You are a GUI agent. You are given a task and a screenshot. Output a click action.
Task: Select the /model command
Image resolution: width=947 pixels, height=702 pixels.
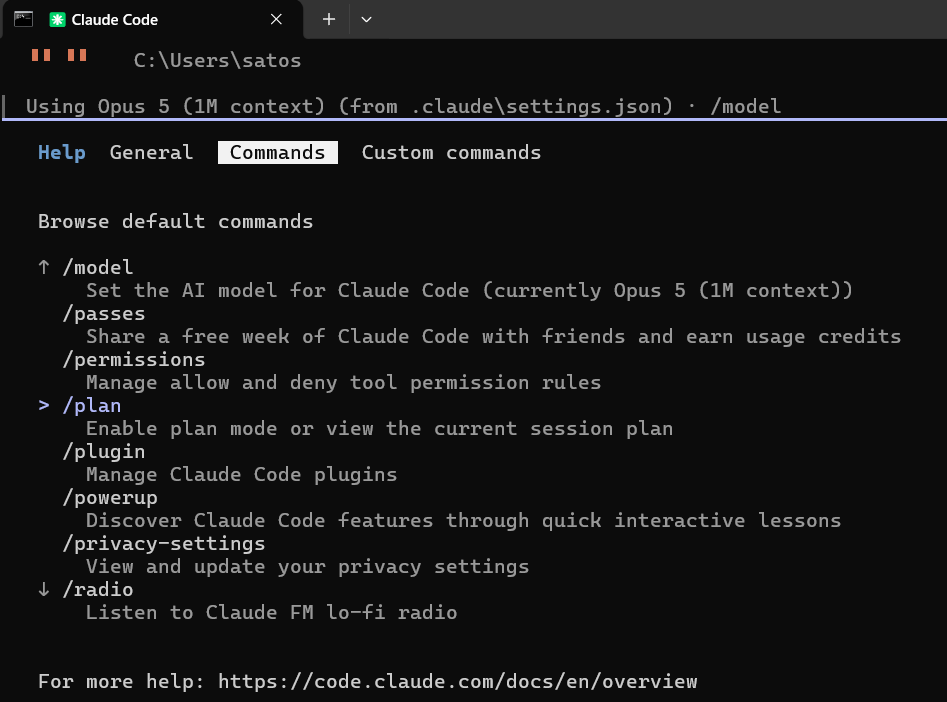point(98,267)
